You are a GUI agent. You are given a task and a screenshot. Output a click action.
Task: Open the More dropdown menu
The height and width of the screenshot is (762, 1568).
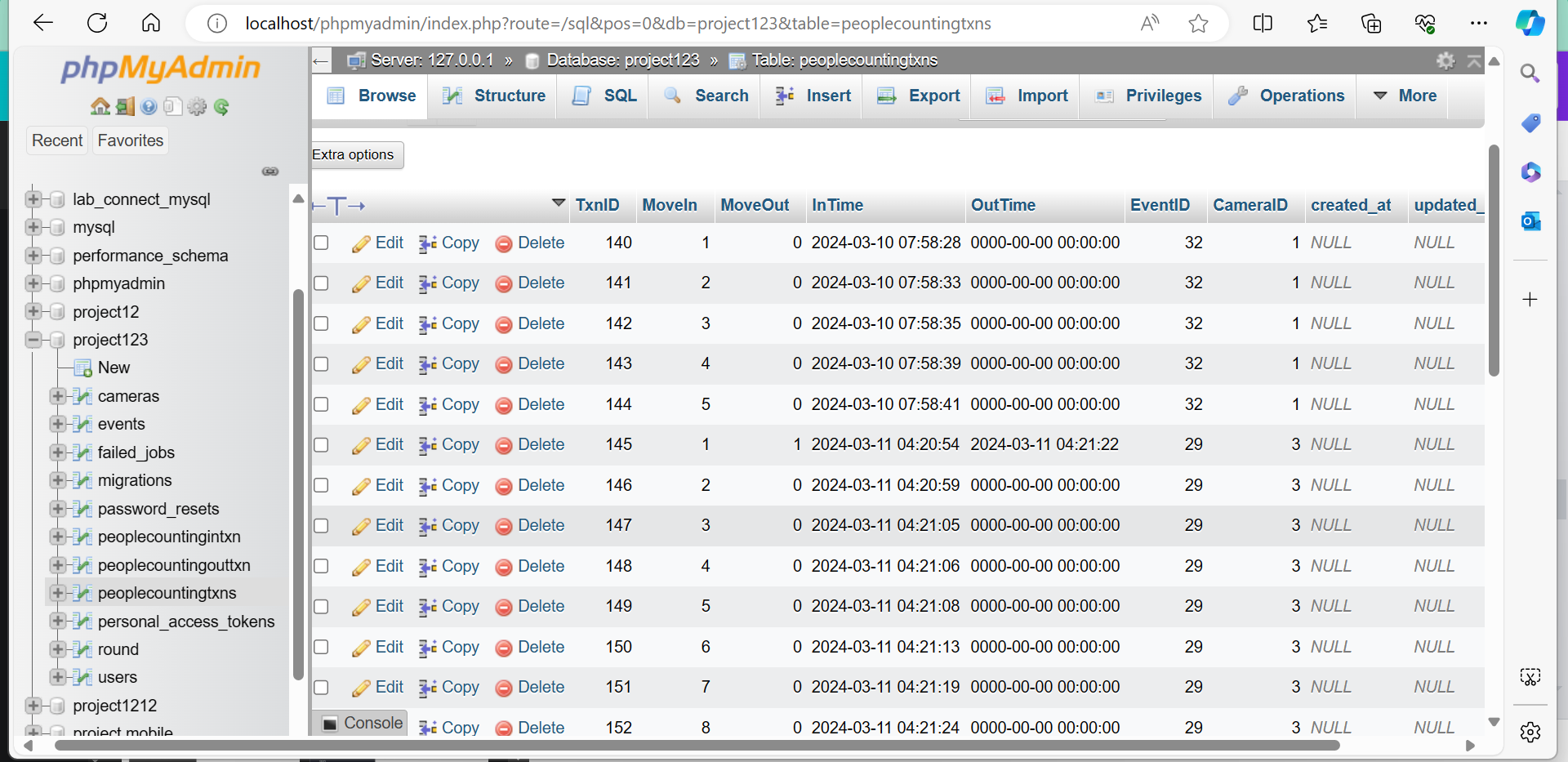pyautogui.click(x=1405, y=96)
